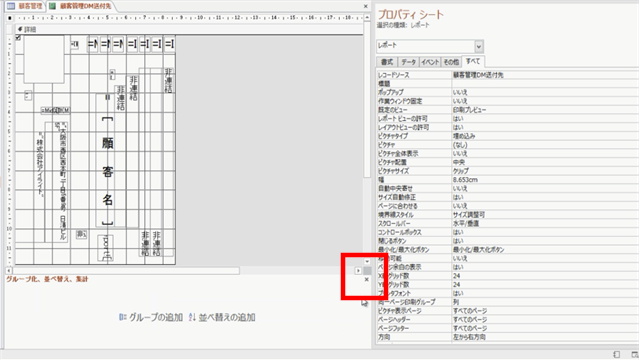The width and height of the screenshot is (640, 360).
Task: Click the horizontal scrollbar left arrow of the design area
Action: (x=9, y=271)
